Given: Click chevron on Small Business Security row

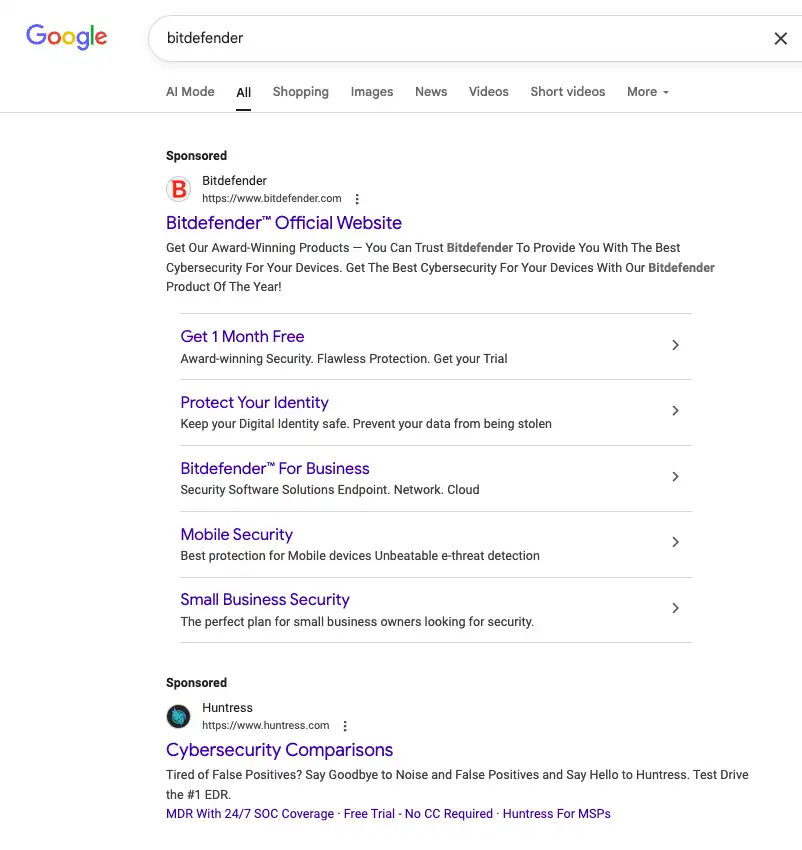Looking at the screenshot, I should tap(675, 608).
